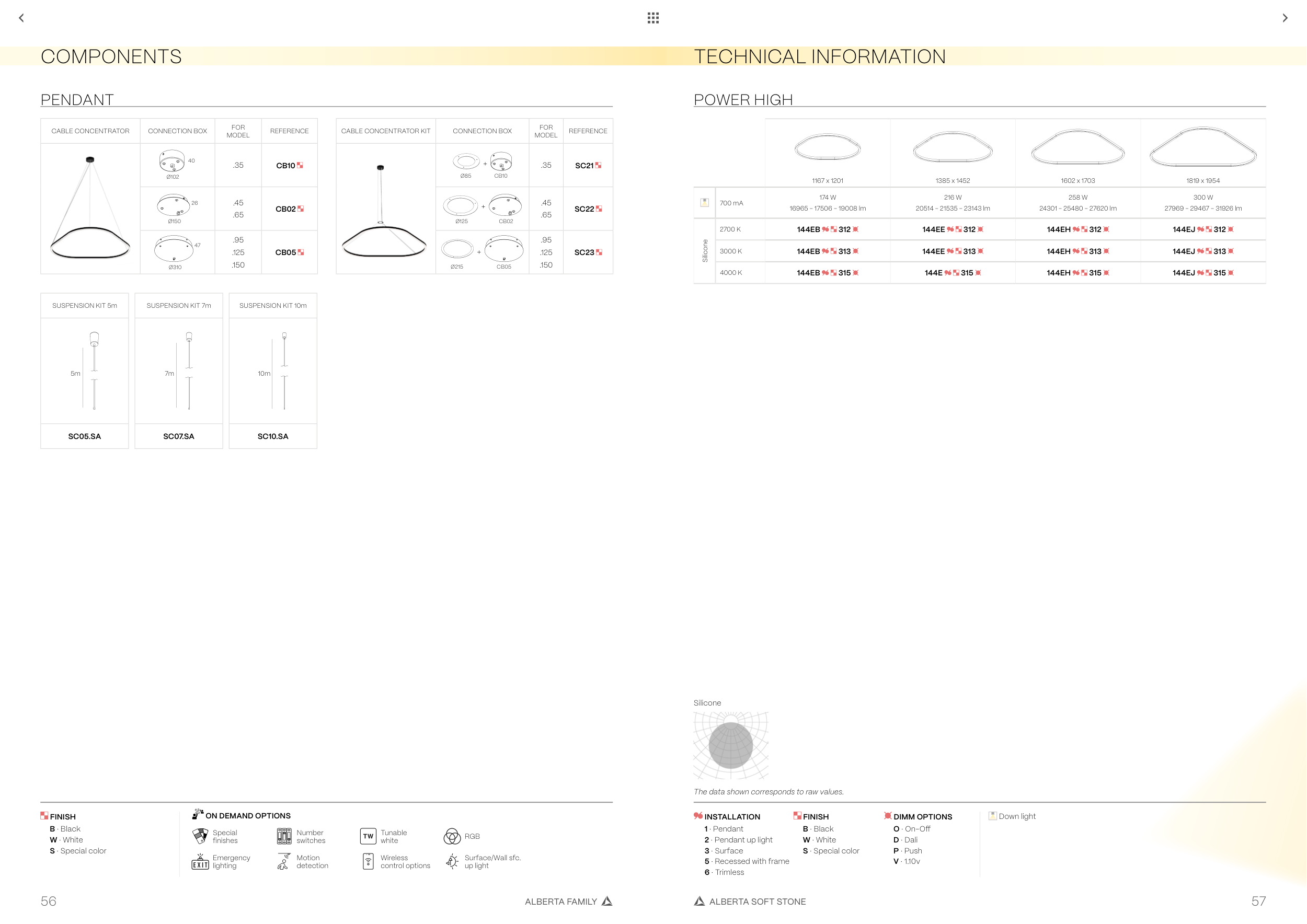1307x924 pixels.
Task: Open the page grid overview icon
Action: [x=653, y=18]
